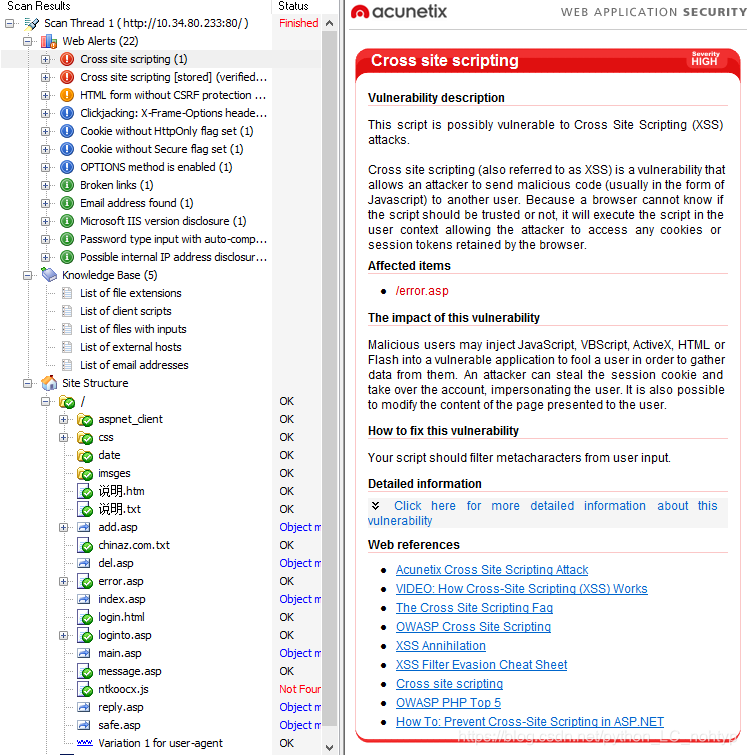This screenshot has height=755, width=747.
Task: Click the Site Structure house icon
Action: point(49,383)
